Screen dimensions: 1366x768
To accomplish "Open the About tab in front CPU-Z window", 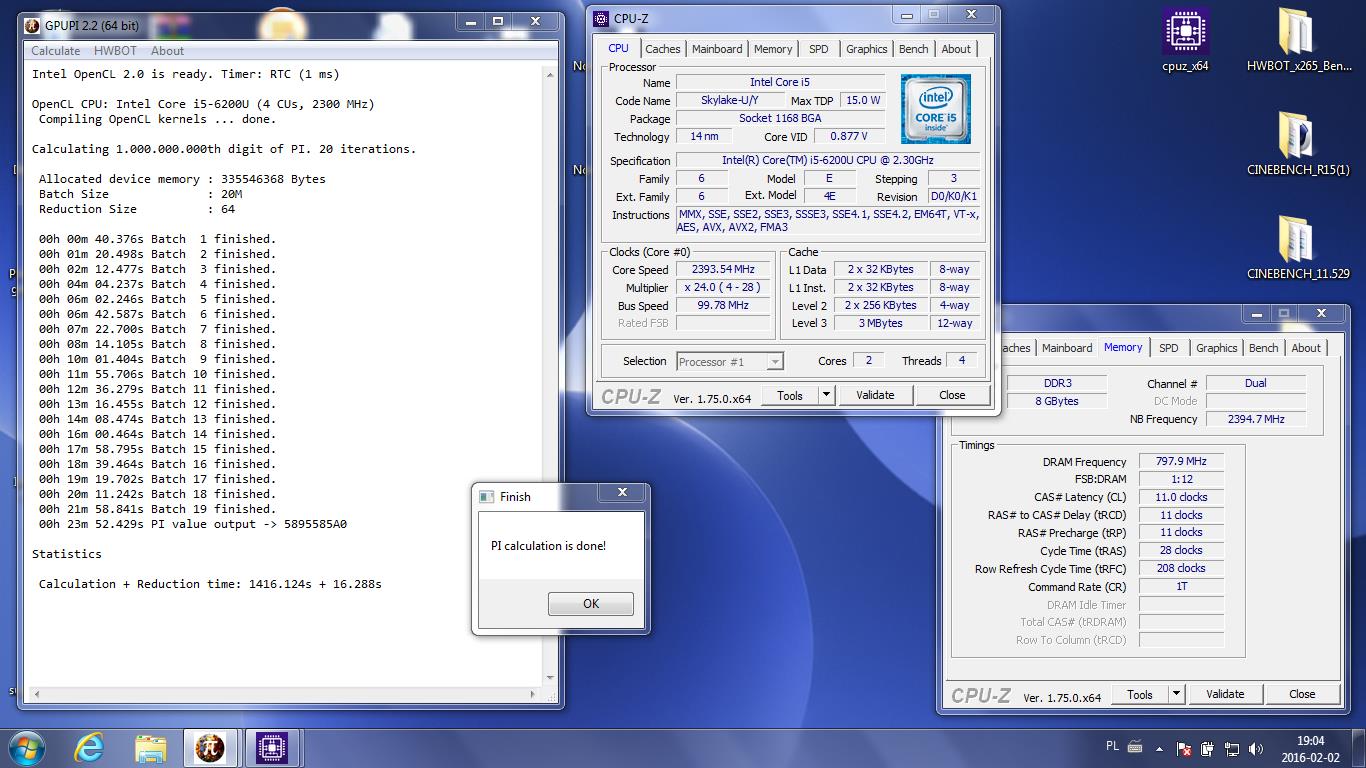I will (x=956, y=49).
